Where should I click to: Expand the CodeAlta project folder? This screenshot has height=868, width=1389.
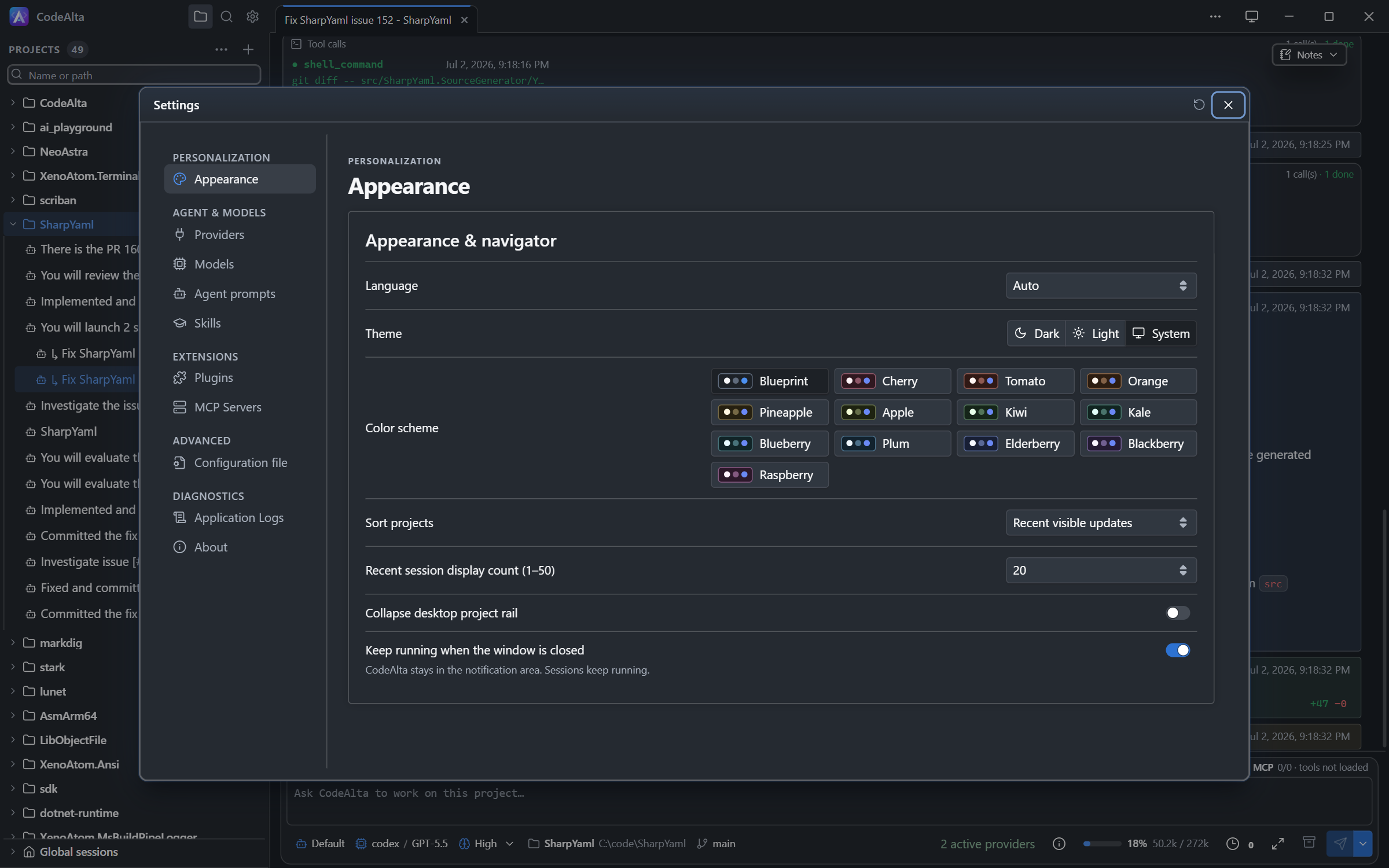coord(13,103)
